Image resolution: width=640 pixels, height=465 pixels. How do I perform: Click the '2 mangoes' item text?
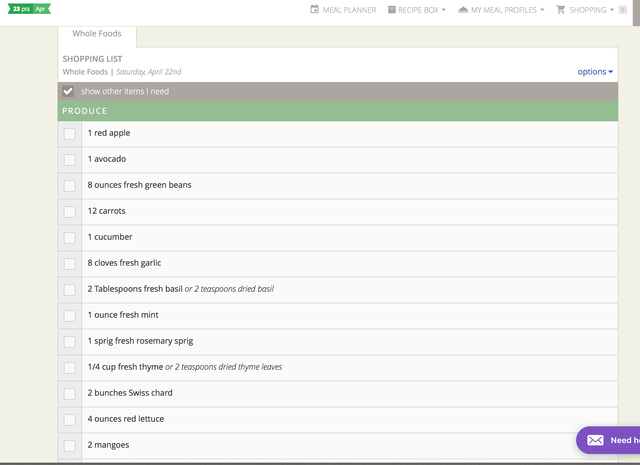[x=108, y=445]
